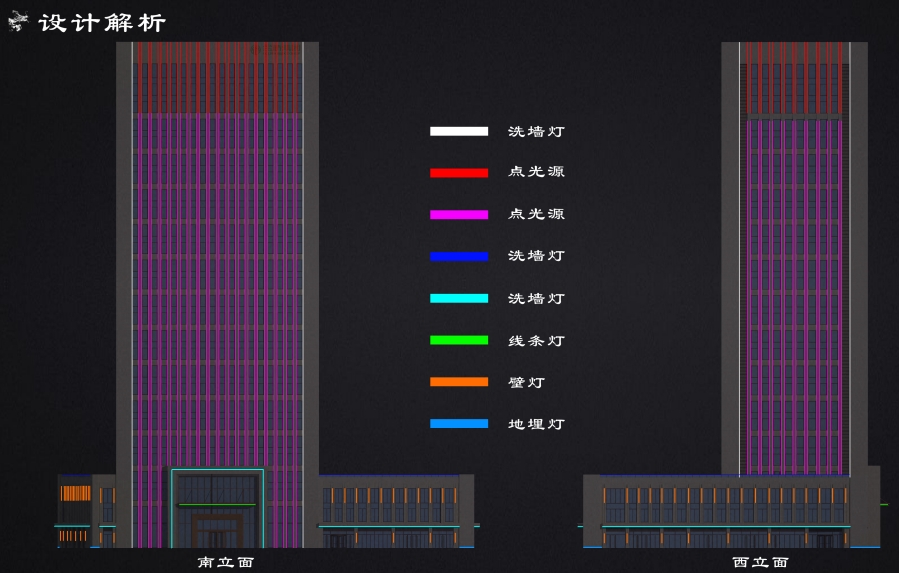This screenshot has height=573, width=899.
Task: Click the 线条灯 legend label
Action: [x=536, y=341]
